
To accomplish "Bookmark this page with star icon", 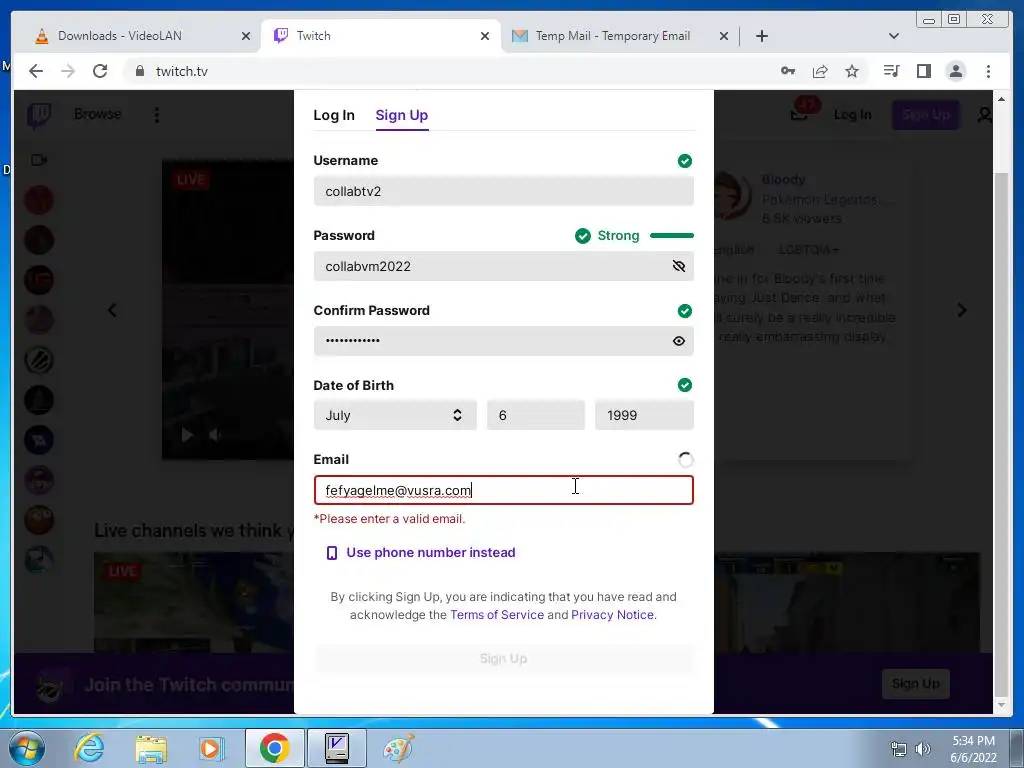I will (852, 71).
